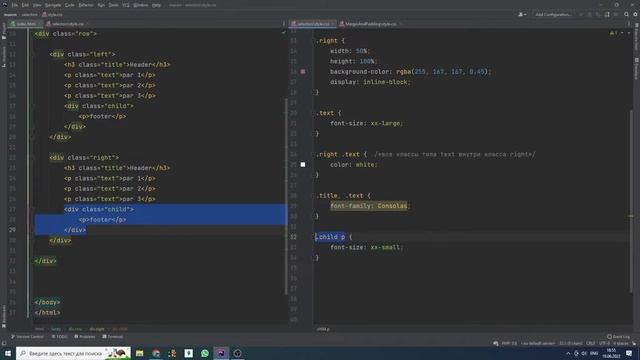The image size is (640, 360).
Task: Click the CSS editor vertical scrollbar
Action: pos(631,200)
